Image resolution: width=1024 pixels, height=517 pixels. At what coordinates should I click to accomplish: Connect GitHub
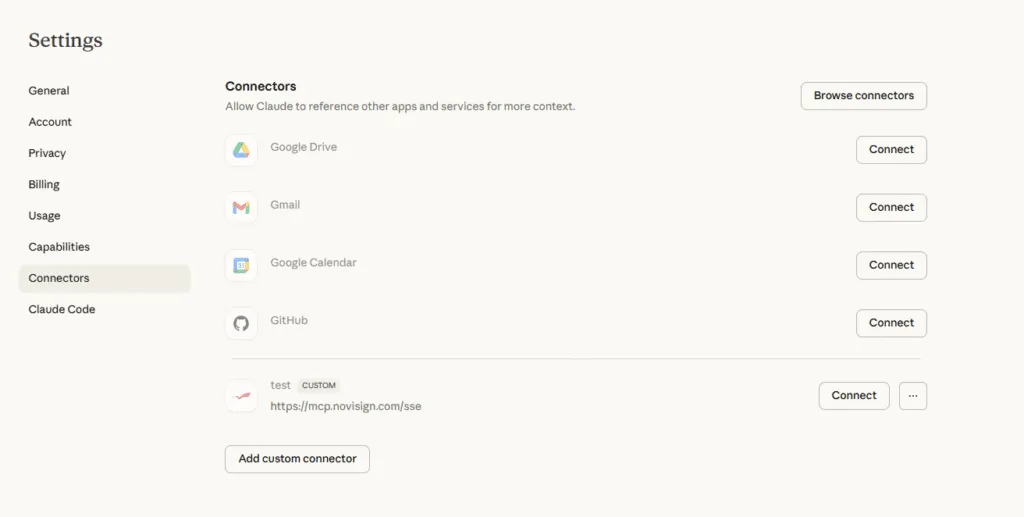(x=891, y=323)
